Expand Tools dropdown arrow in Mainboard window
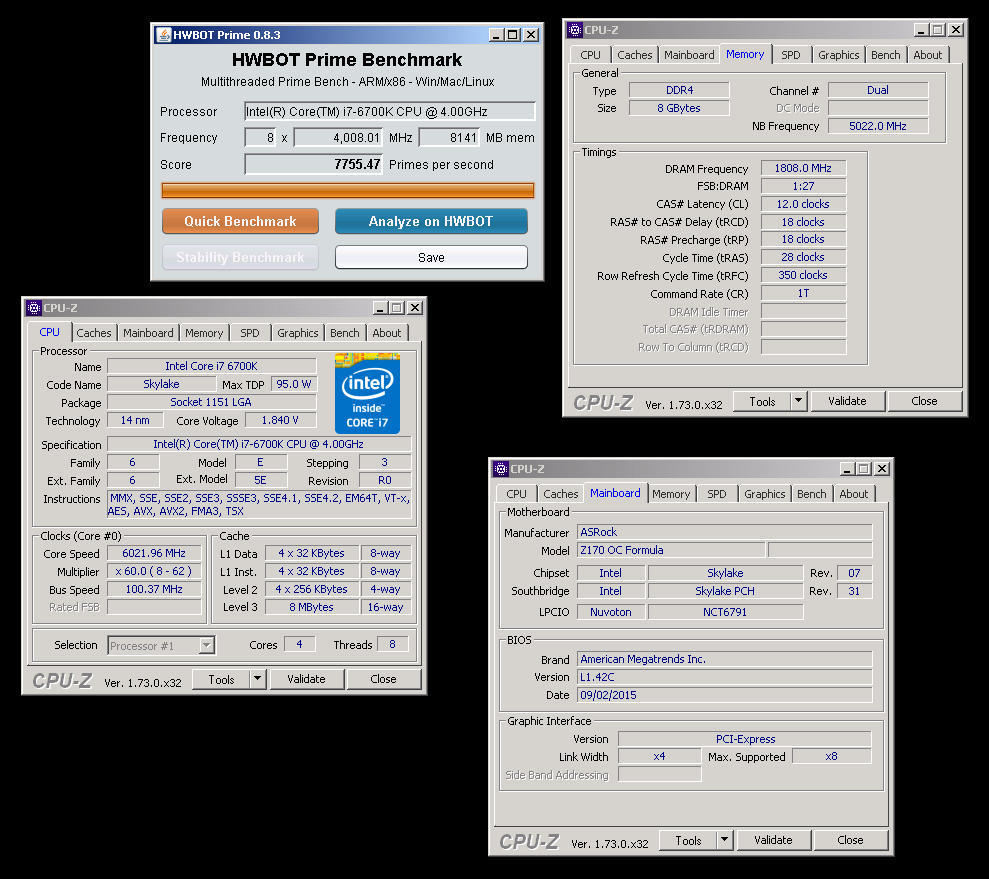989x879 pixels. [724, 840]
